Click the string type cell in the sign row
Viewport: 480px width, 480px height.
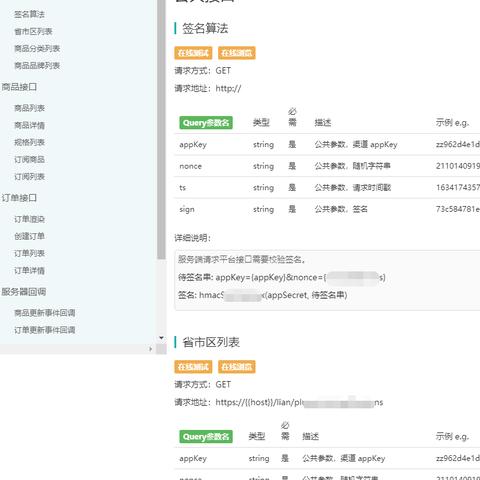point(263,209)
